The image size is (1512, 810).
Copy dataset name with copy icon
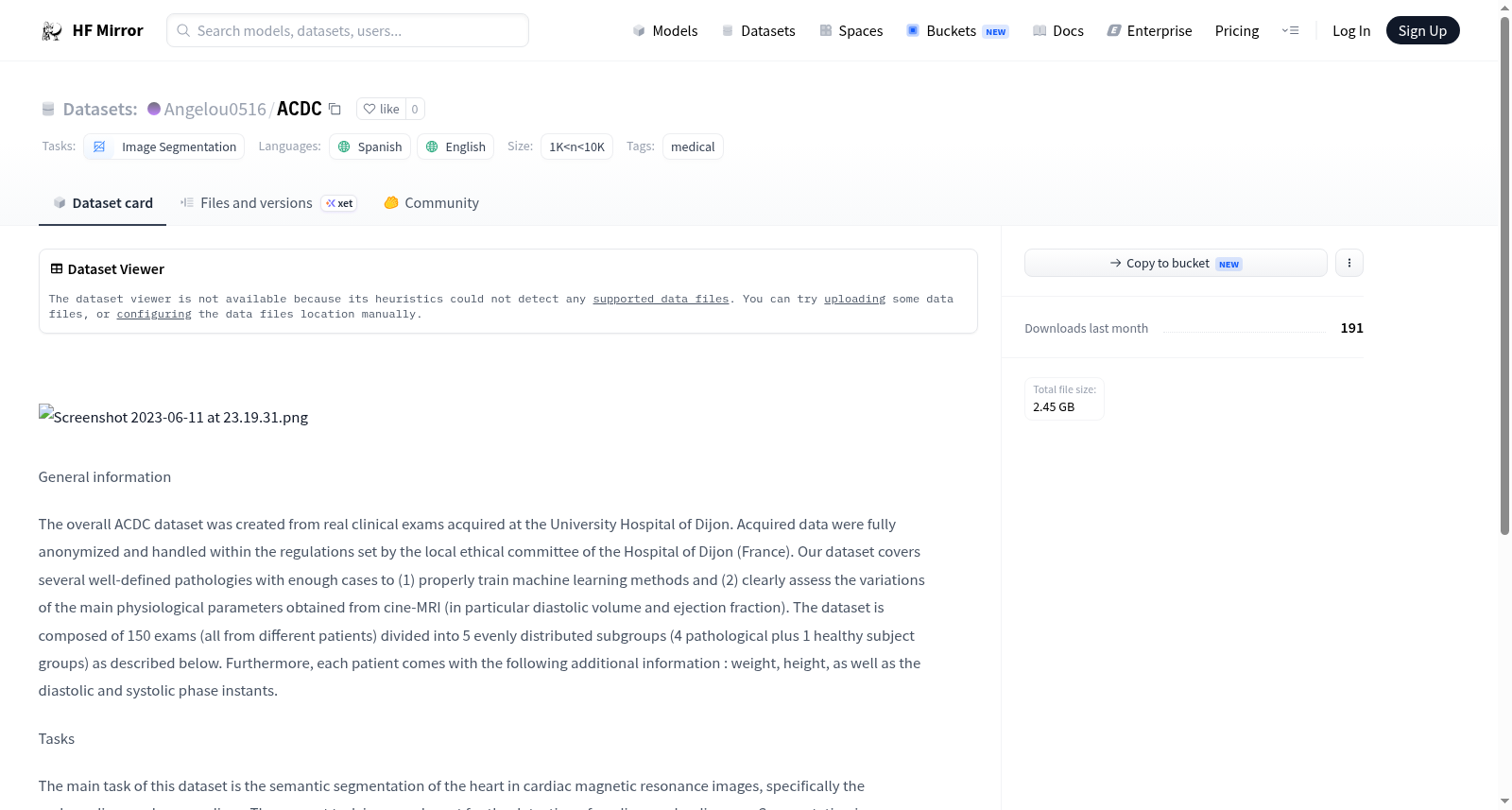pos(335,109)
